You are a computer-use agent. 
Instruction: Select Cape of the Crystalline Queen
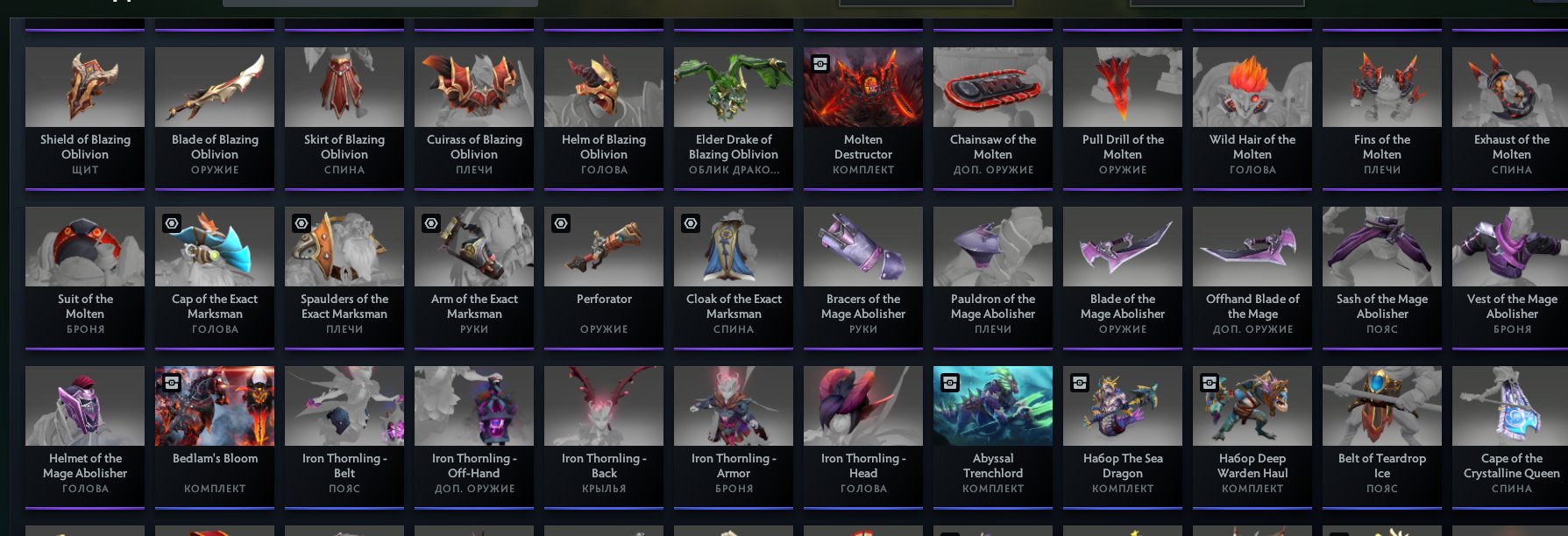[x=1512, y=435]
